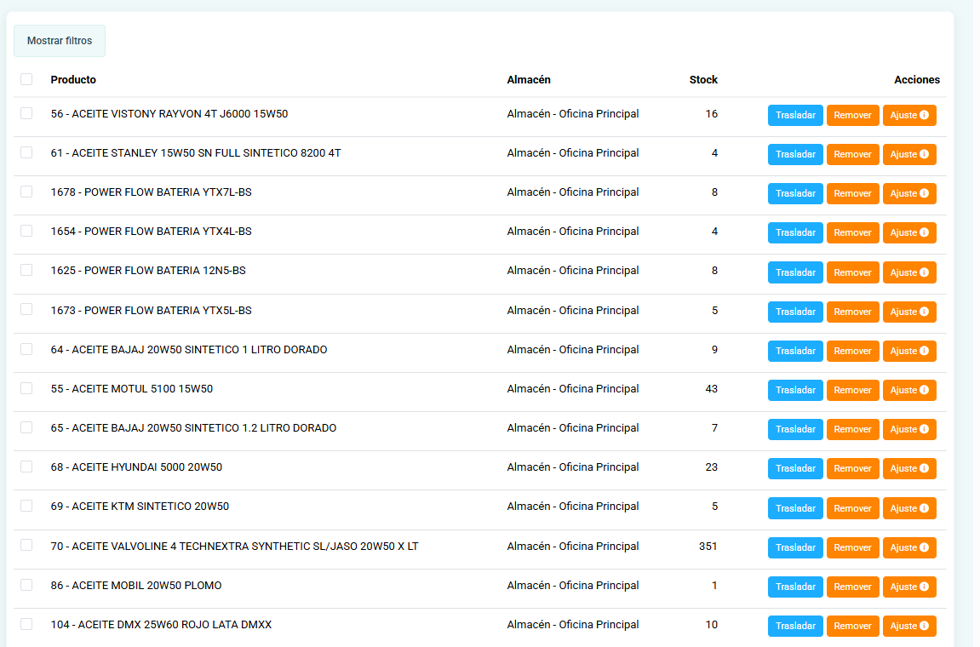The height and width of the screenshot is (647, 980).
Task: Toggle the select-all checkbox in header
Action: (x=26, y=79)
